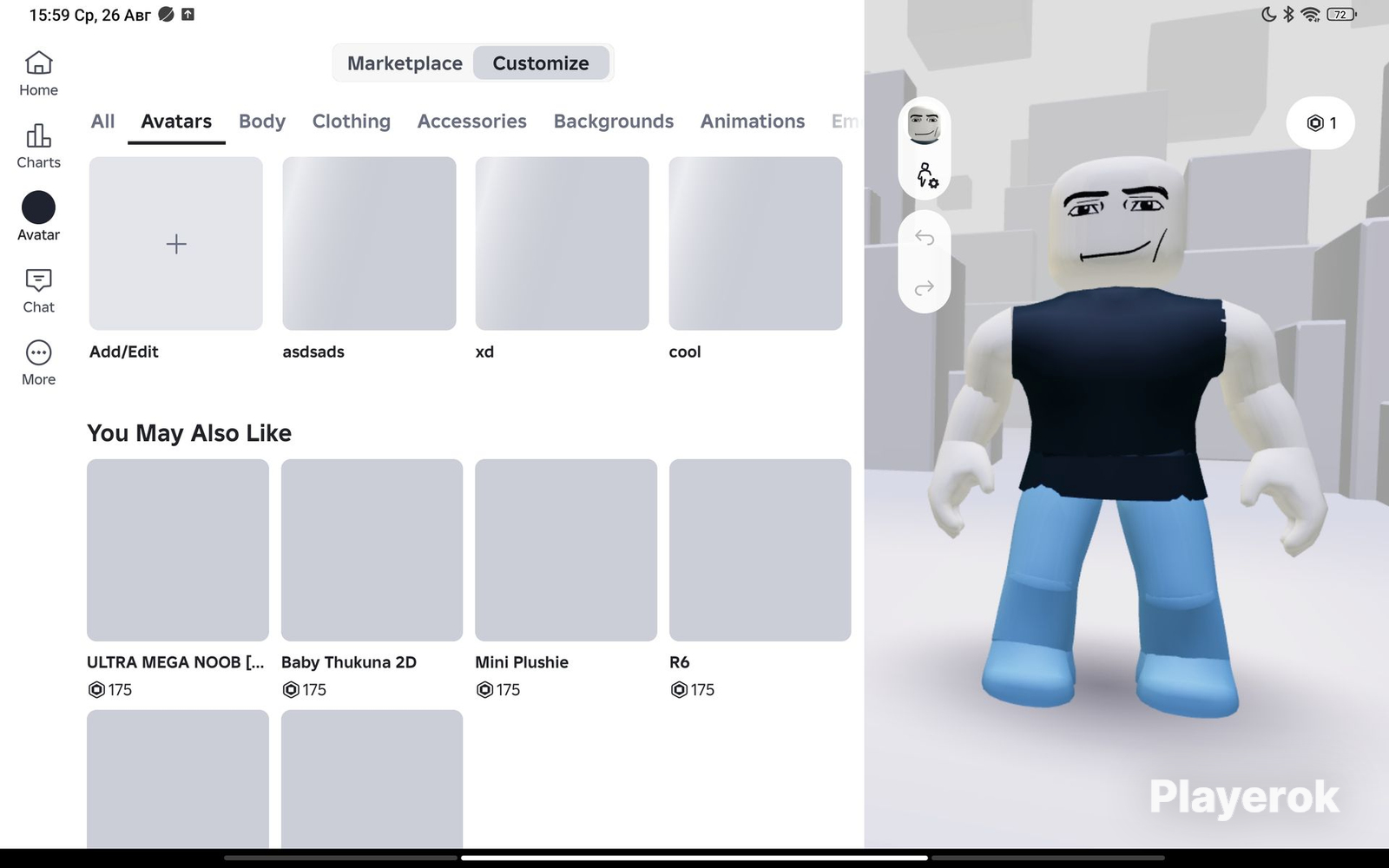
Task: Redo the avatar change
Action: 924,287
